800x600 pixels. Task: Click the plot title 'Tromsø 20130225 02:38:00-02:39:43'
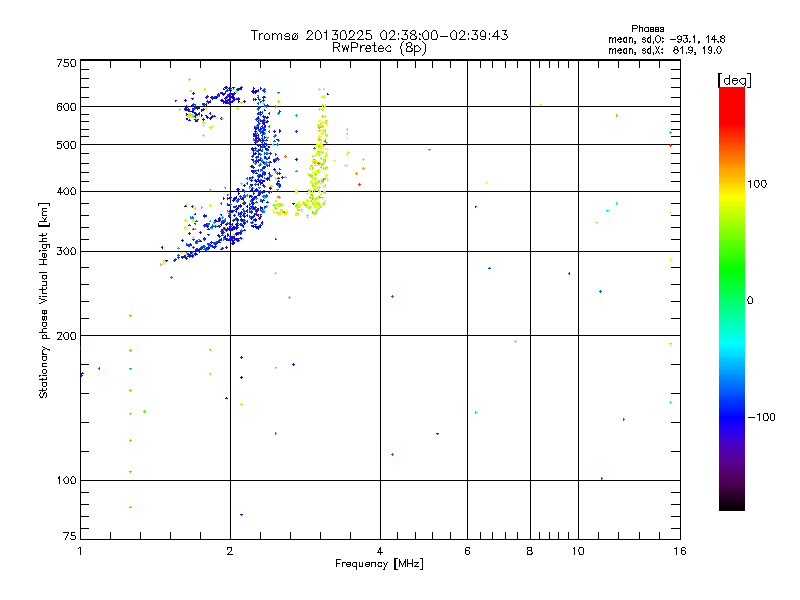click(379, 35)
